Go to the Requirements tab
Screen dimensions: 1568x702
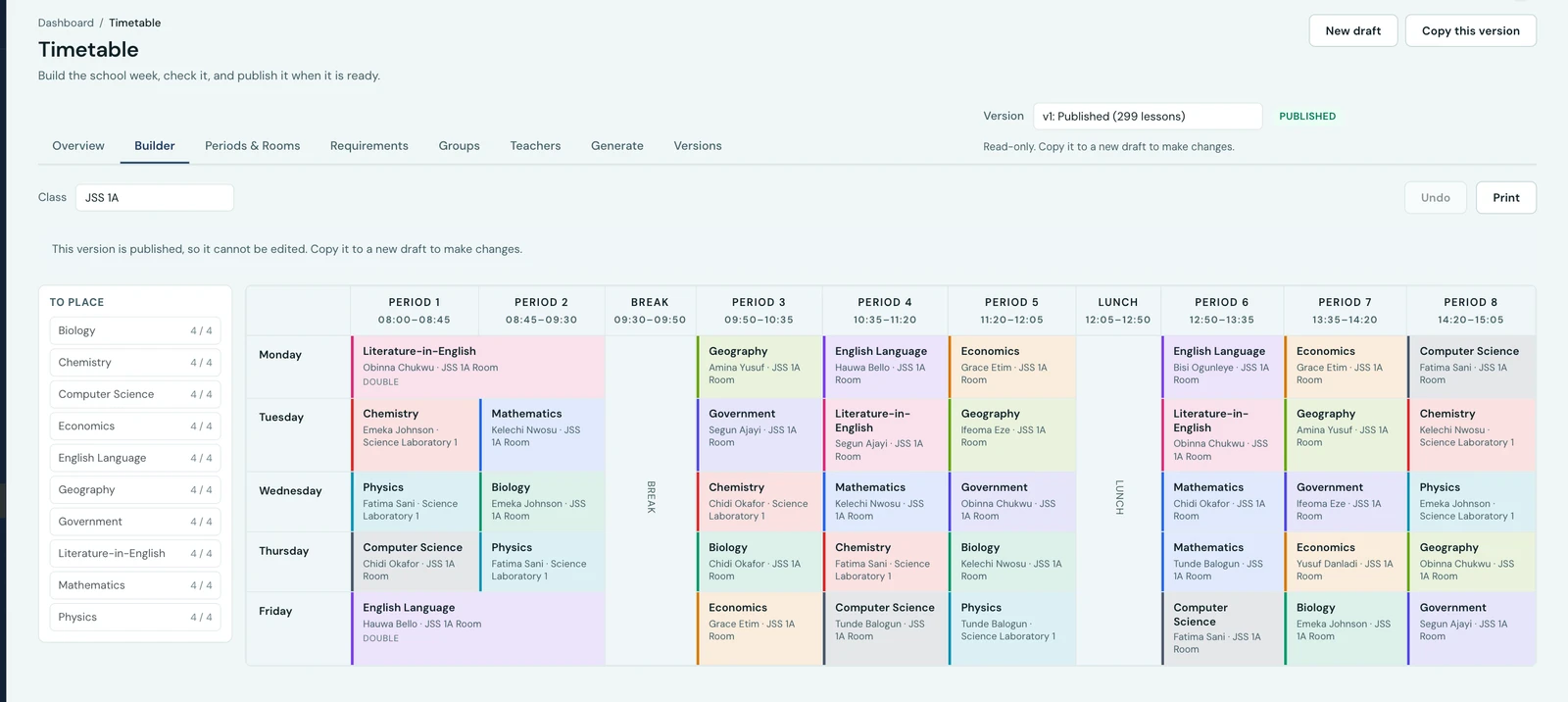[x=369, y=146]
